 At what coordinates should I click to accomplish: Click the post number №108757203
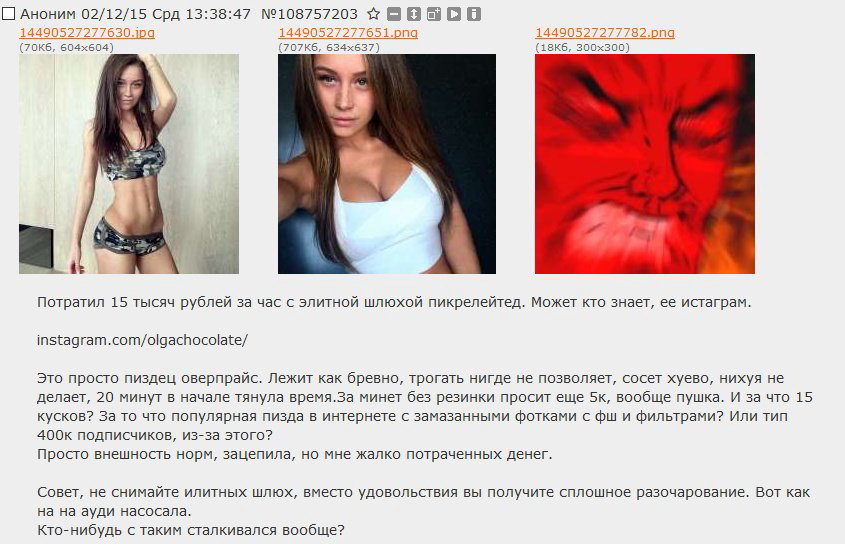pyautogui.click(x=309, y=14)
